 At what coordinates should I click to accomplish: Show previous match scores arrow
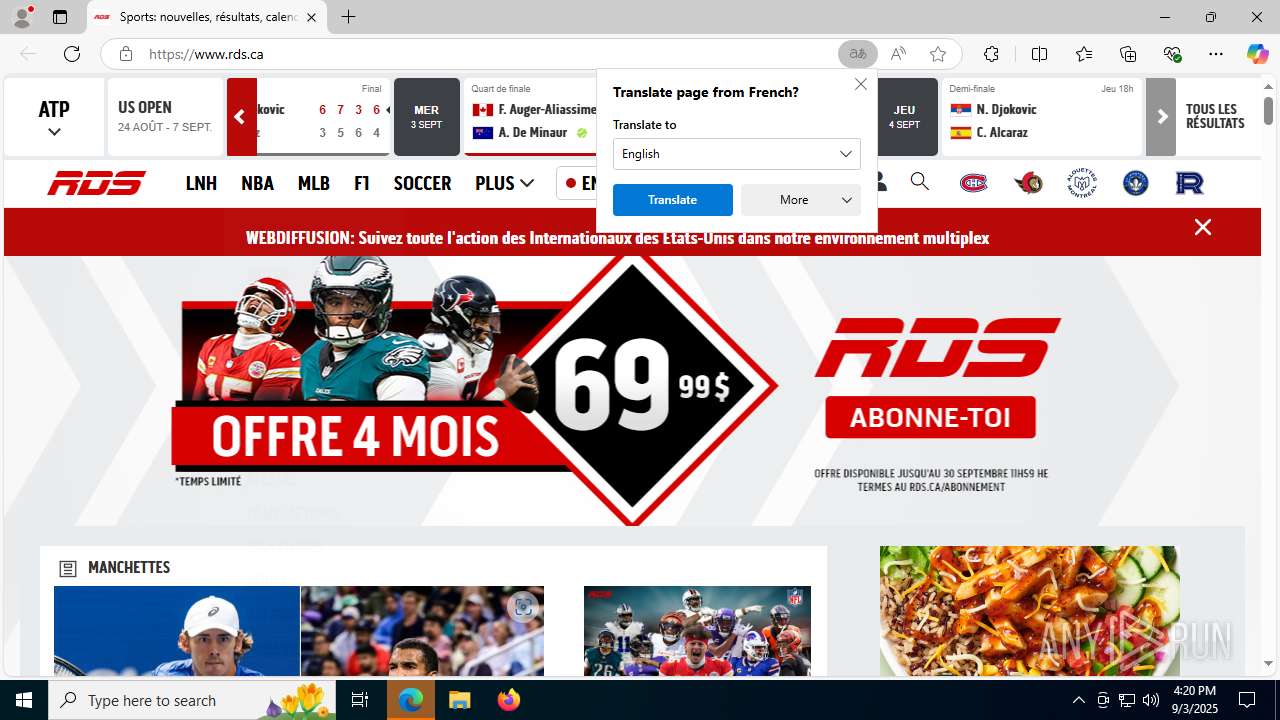pos(240,117)
